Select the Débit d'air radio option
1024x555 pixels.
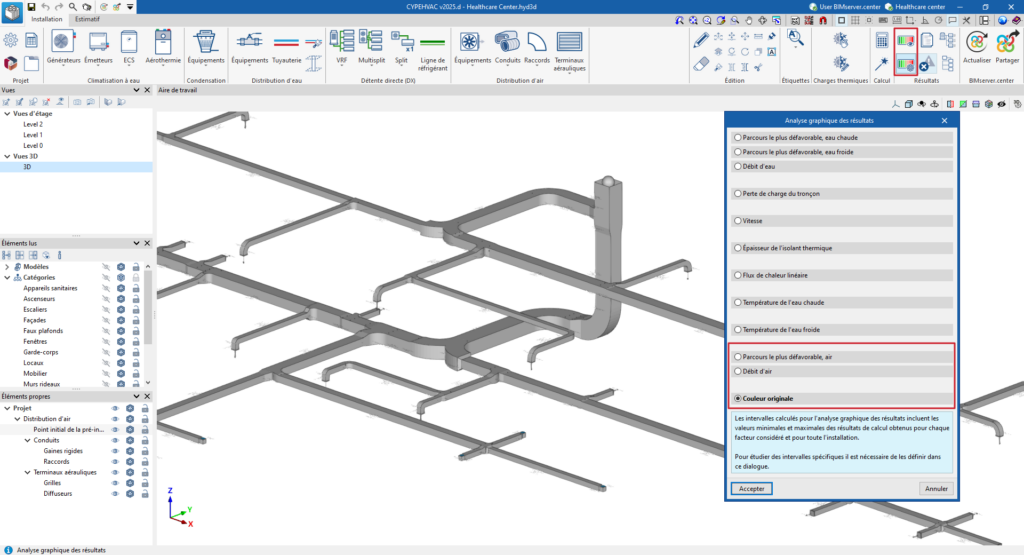click(738, 371)
